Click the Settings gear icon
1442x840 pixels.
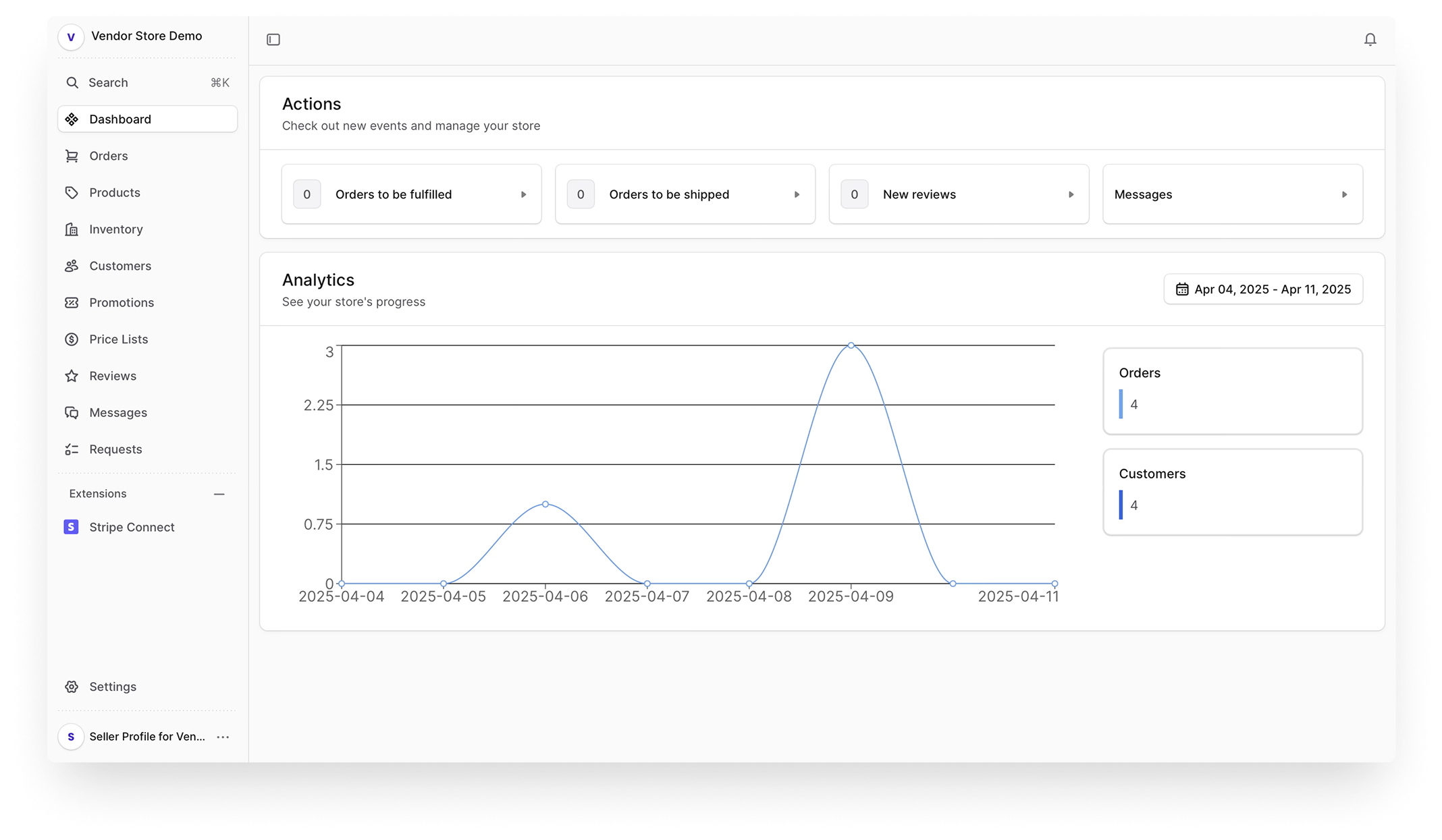point(72,687)
